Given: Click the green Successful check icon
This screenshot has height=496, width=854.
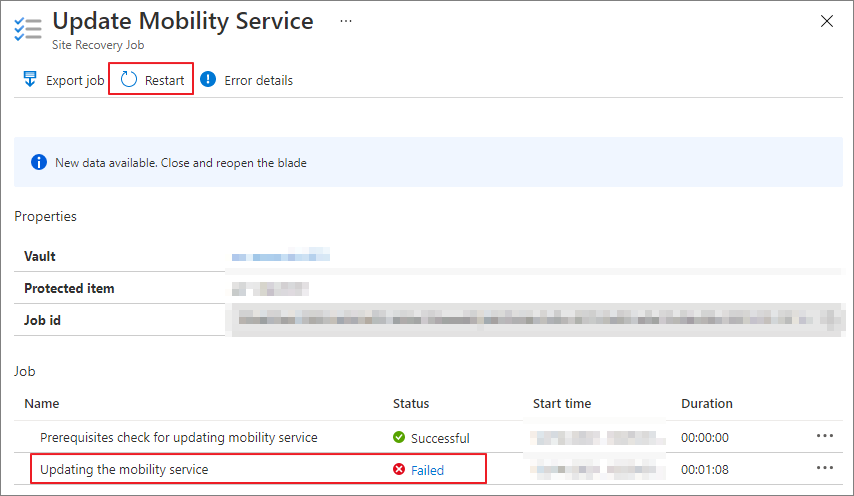Looking at the screenshot, I should click(x=399, y=437).
